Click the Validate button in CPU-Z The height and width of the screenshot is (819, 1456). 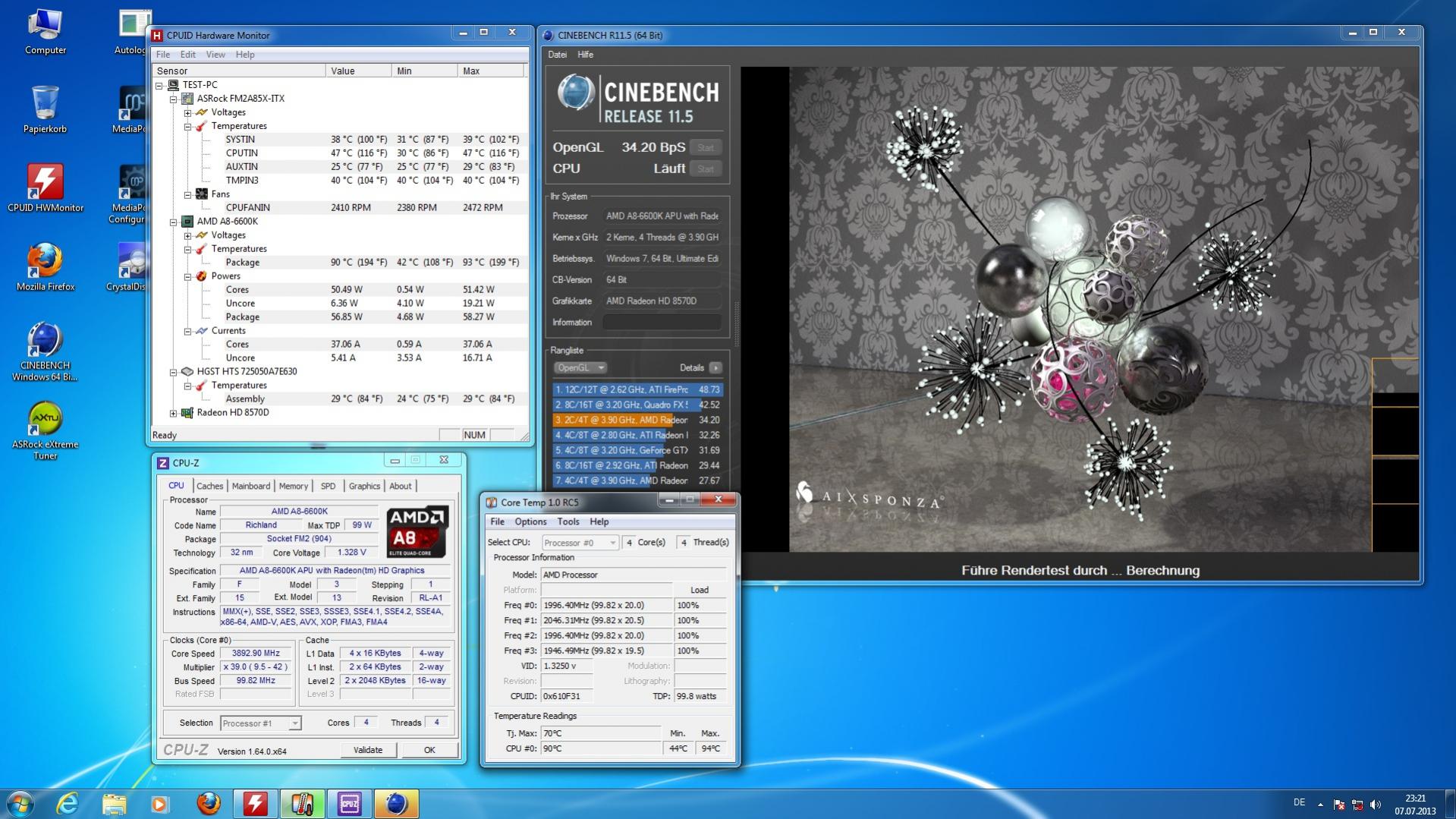368,750
